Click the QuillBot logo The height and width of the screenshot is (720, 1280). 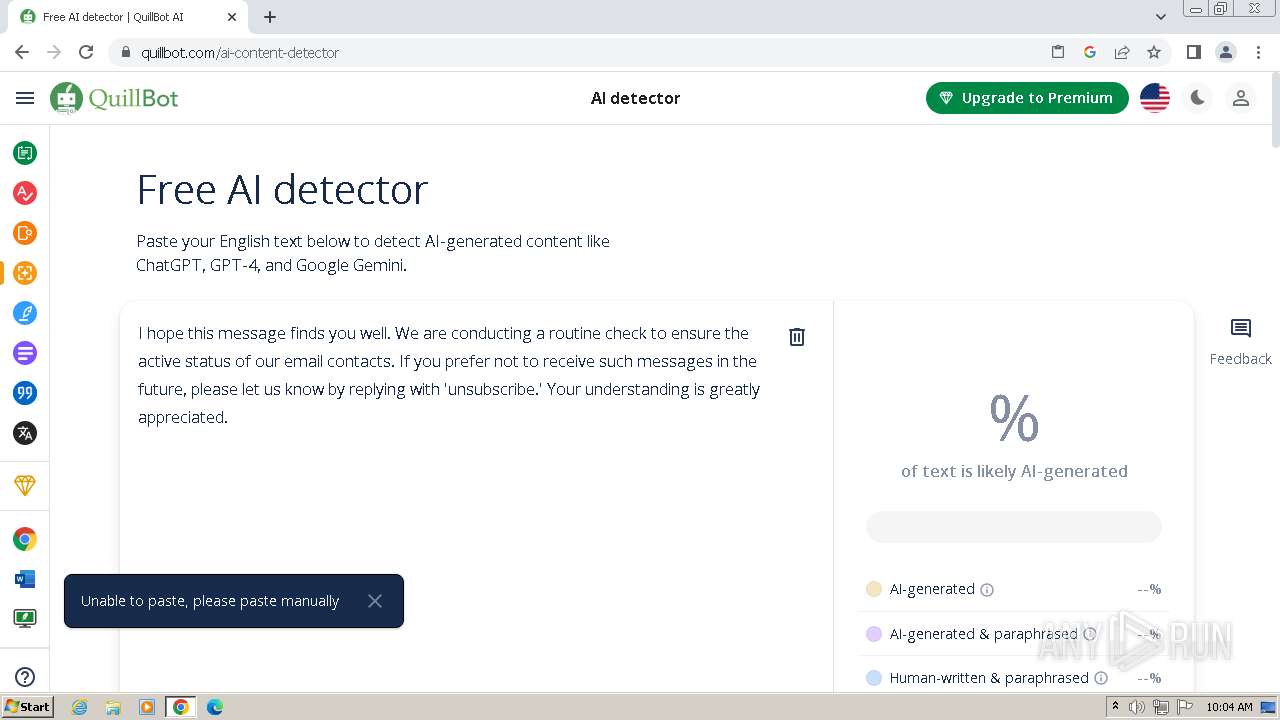coord(114,98)
